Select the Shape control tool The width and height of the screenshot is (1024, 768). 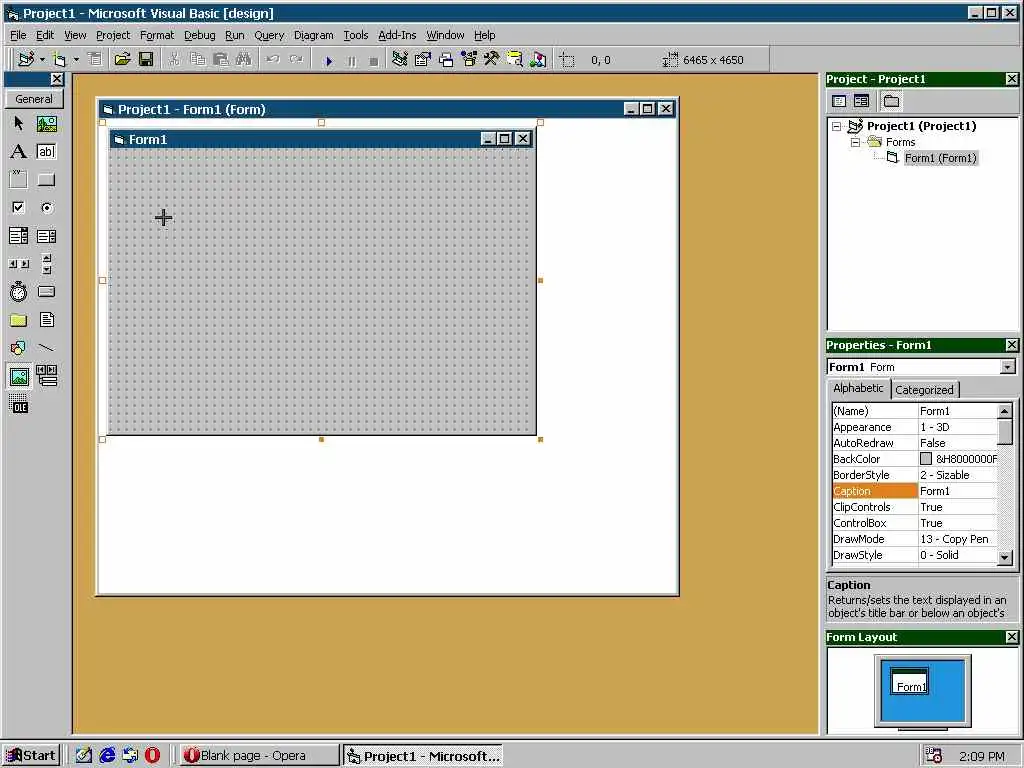point(18,348)
